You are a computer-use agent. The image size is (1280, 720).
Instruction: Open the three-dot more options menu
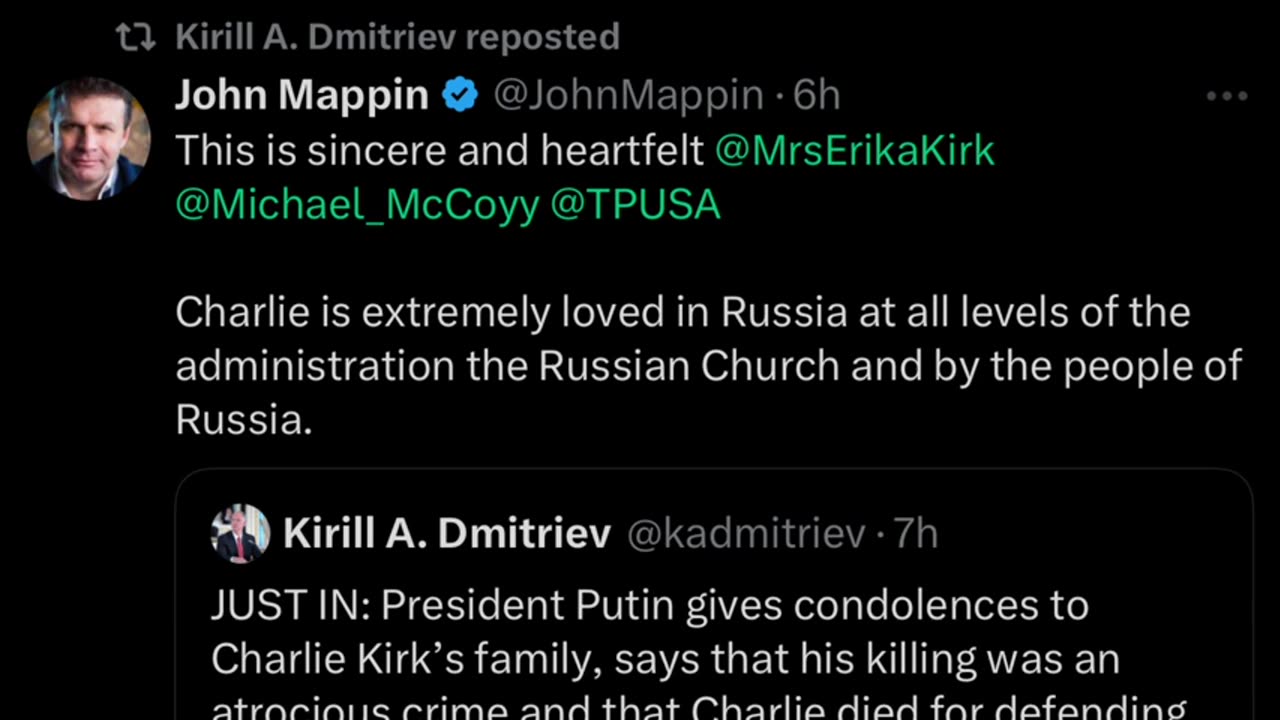pyautogui.click(x=1227, y=96)
